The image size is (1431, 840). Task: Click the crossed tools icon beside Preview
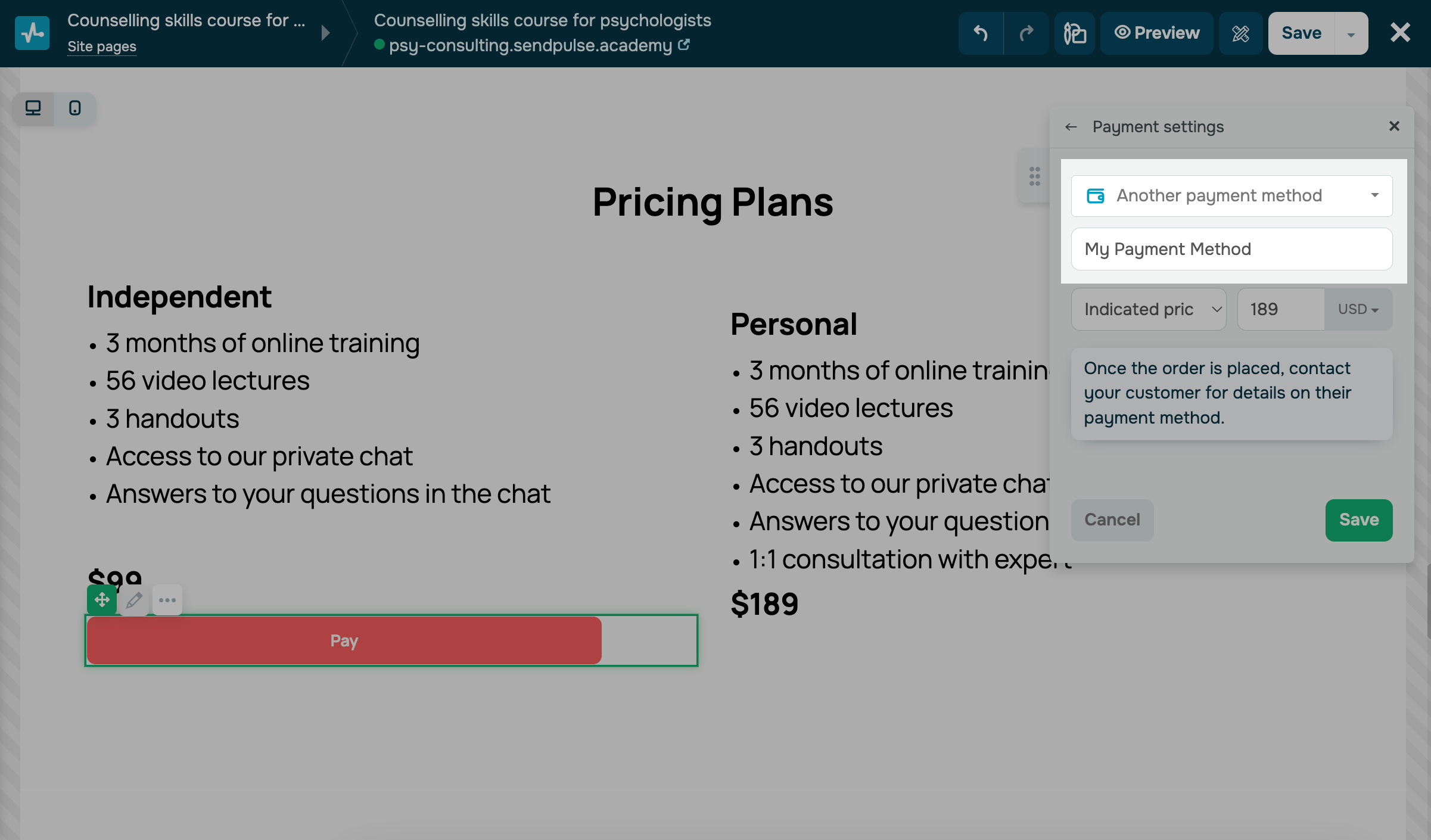pos(1240,33)
